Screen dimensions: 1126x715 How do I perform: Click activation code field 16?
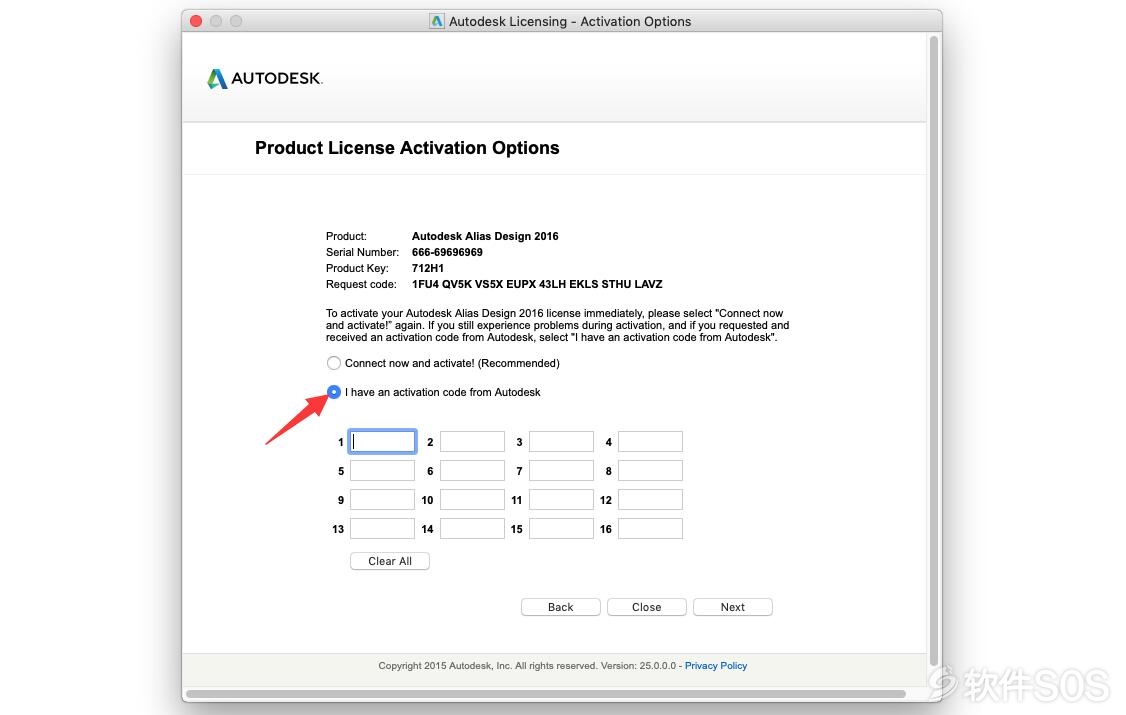pos(650,529)
